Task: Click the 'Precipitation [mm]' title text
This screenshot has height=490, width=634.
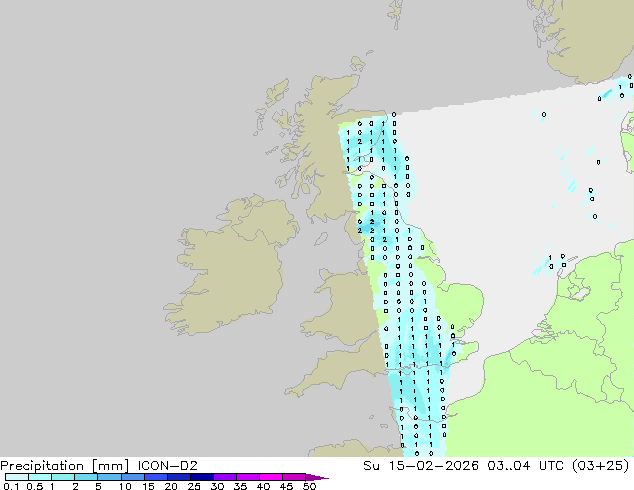Action: click(65, 466)
